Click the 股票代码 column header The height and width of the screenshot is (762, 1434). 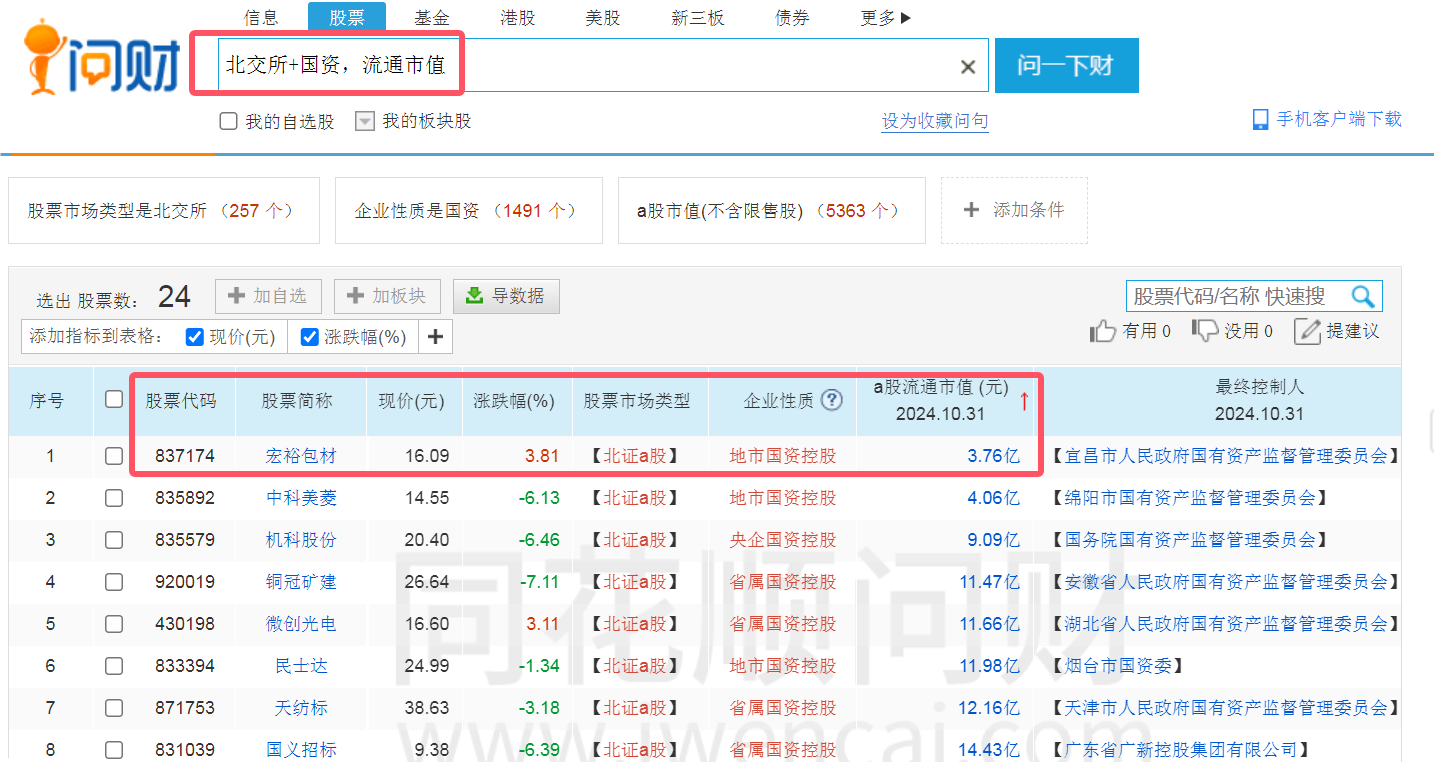click(181, 401)
